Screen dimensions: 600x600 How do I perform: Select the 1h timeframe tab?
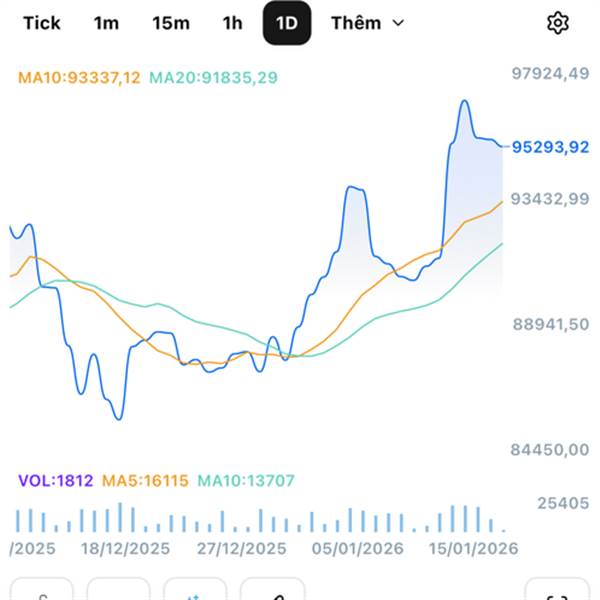[232, 23]
